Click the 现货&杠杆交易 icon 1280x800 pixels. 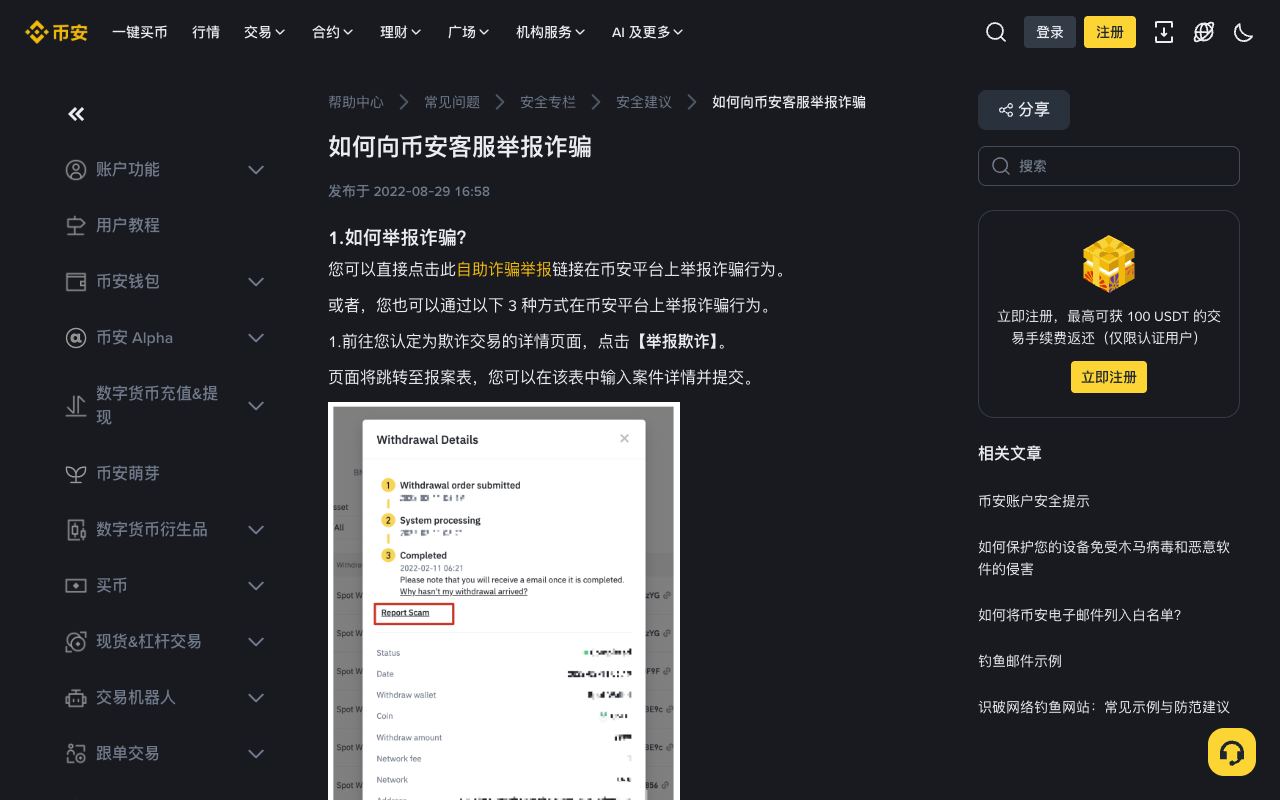pyautogui.click(x=76, y=642)
